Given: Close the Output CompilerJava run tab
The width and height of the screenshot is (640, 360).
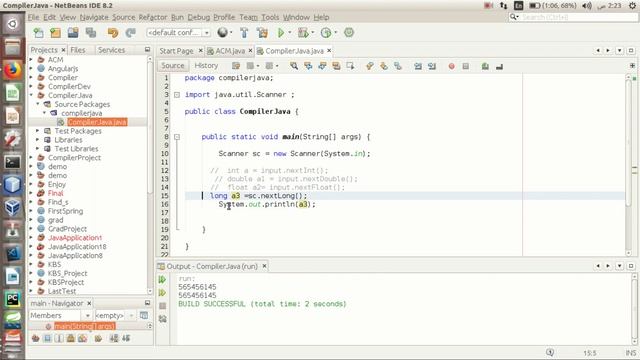Looking at the screenshot, I should coord(264,266).
